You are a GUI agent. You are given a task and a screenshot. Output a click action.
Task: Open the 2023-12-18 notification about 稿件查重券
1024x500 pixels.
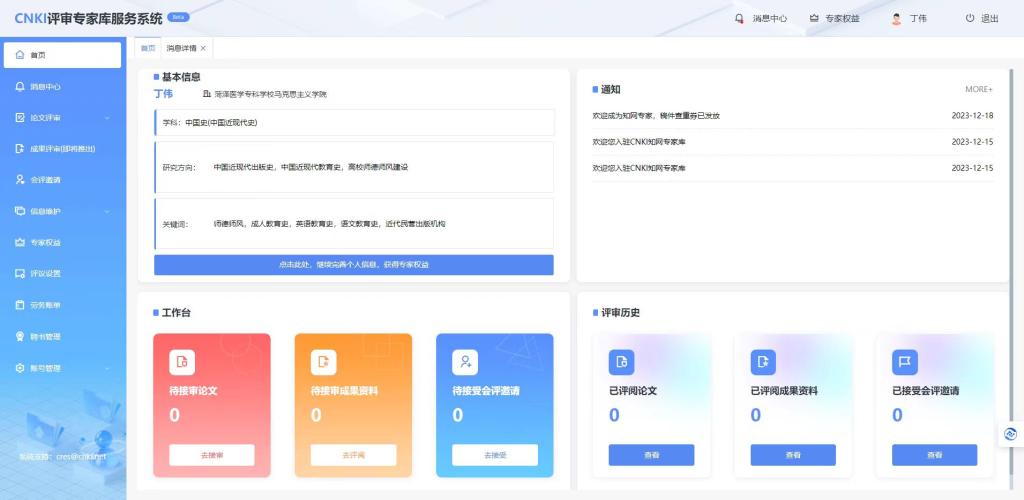tap(656, 116)
